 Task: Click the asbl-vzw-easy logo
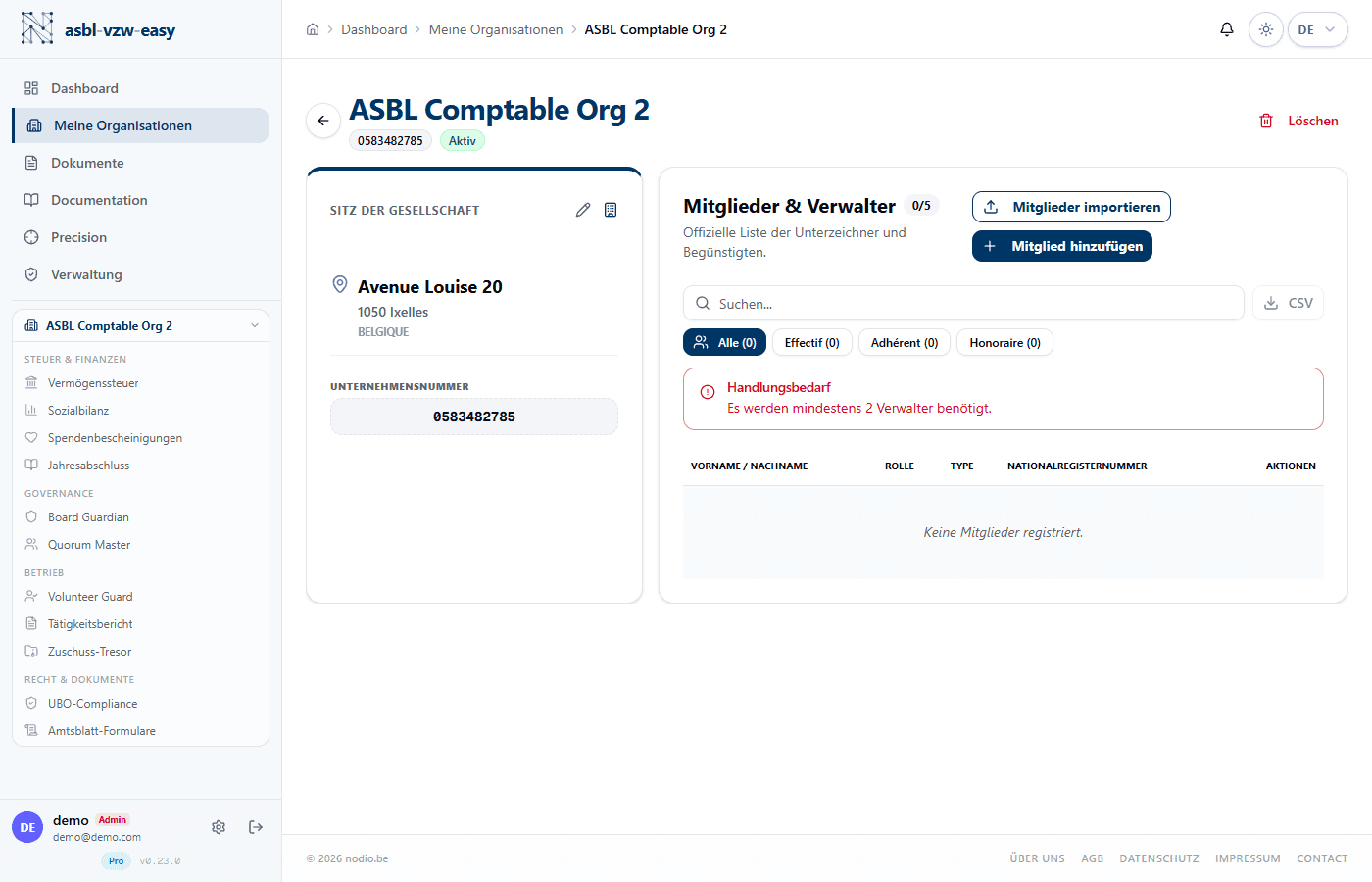[x=97, y=29]
